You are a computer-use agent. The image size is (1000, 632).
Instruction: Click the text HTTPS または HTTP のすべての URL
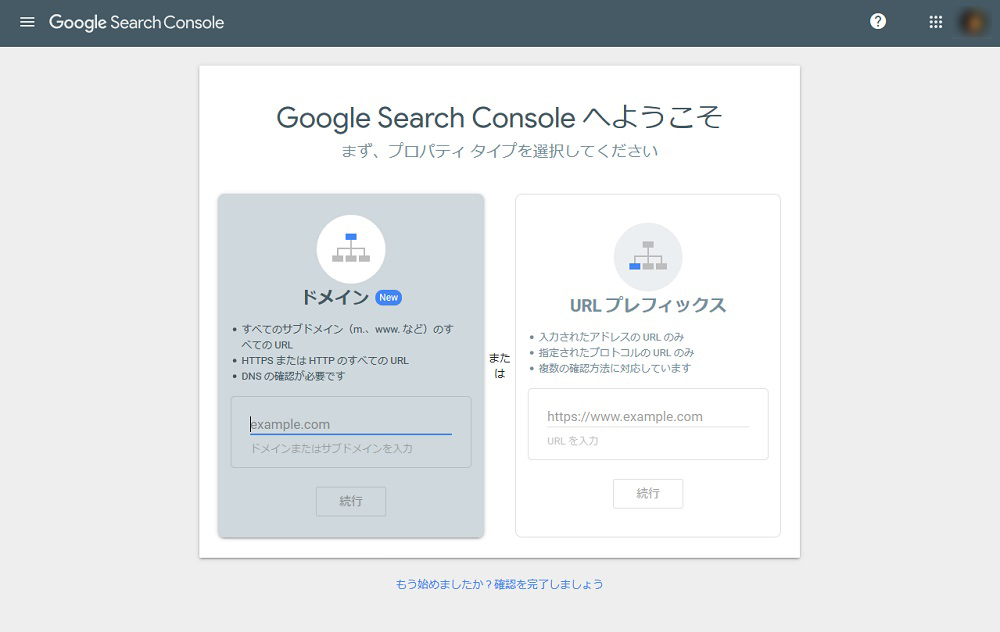[x=325, y=360]
